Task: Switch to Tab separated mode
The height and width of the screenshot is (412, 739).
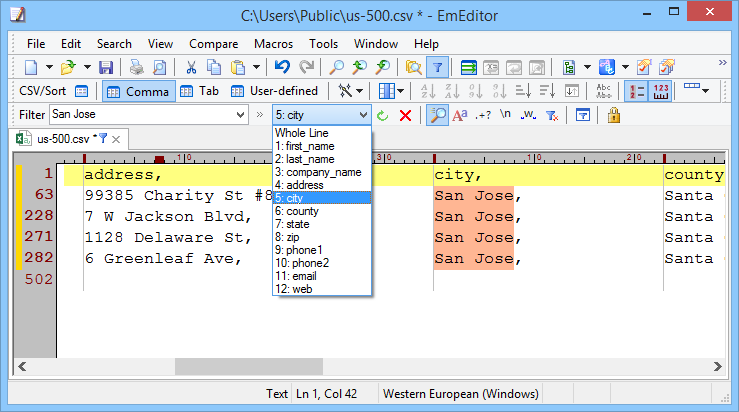Action: coord(200,91)
